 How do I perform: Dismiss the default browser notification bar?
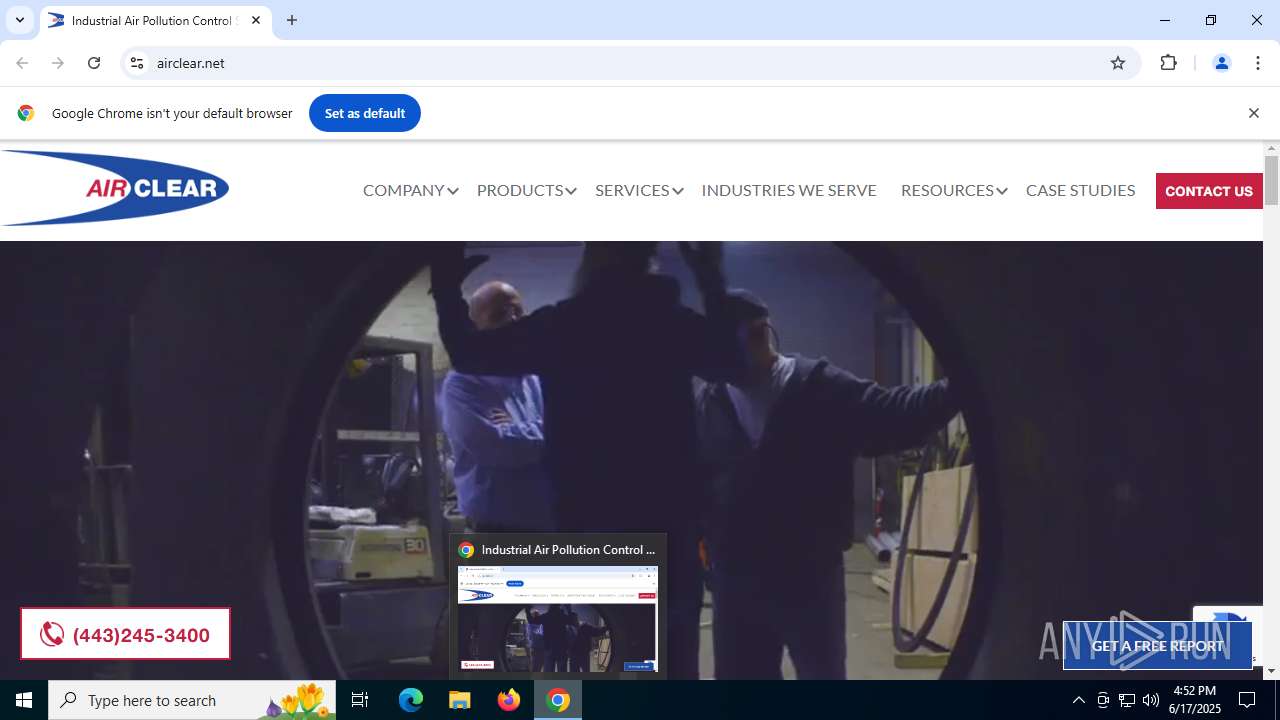coord(1253,113)
